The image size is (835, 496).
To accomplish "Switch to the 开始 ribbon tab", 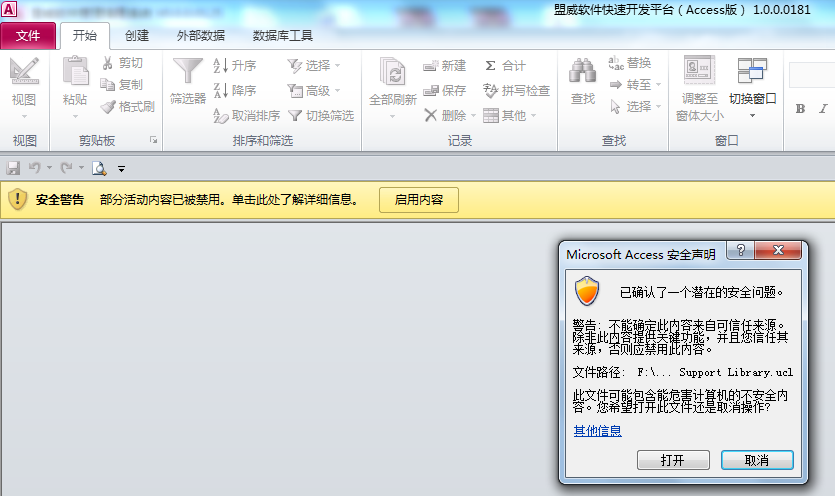I will point(85,36).
